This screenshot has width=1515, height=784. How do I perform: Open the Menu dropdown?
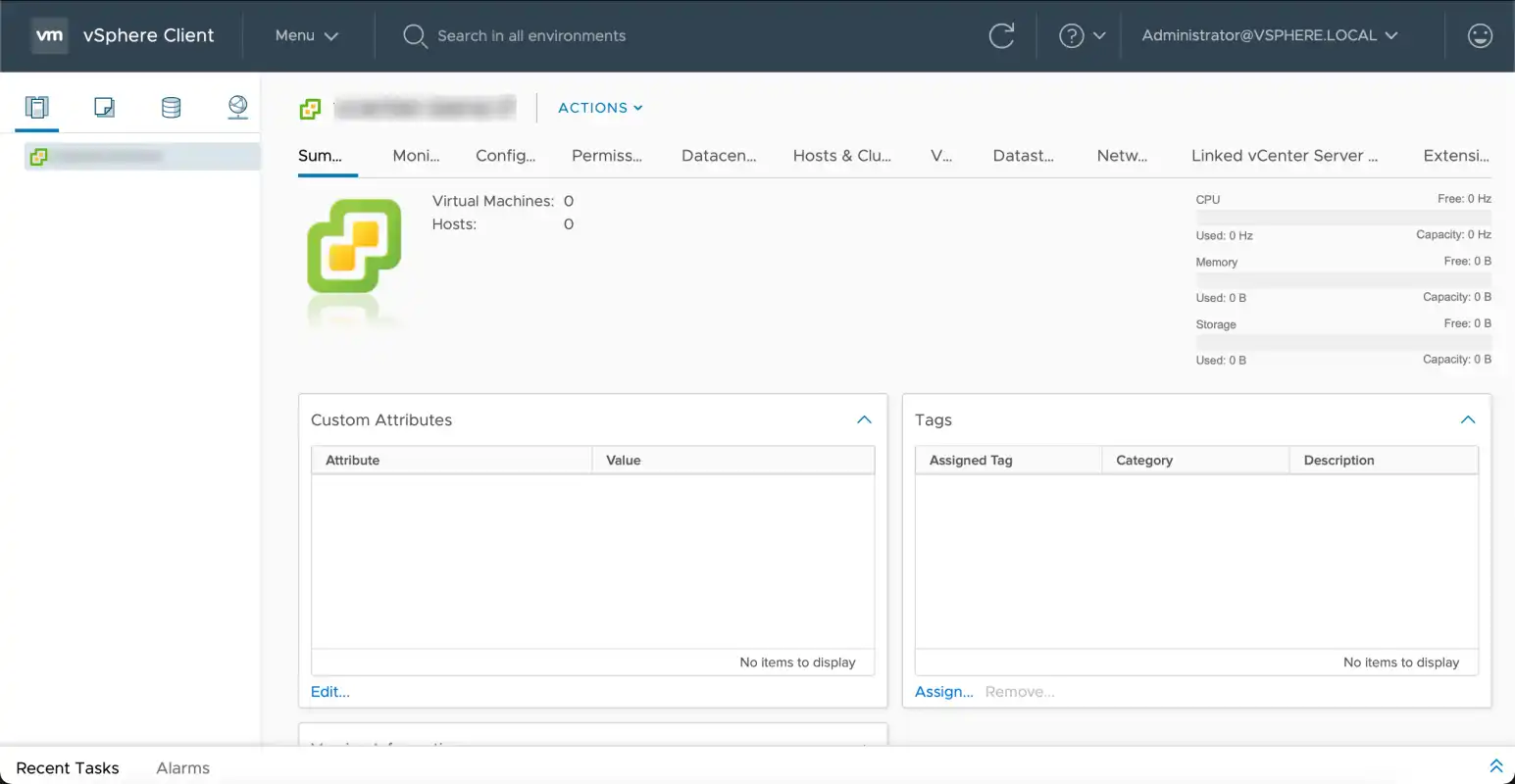(x=306, y=35)
